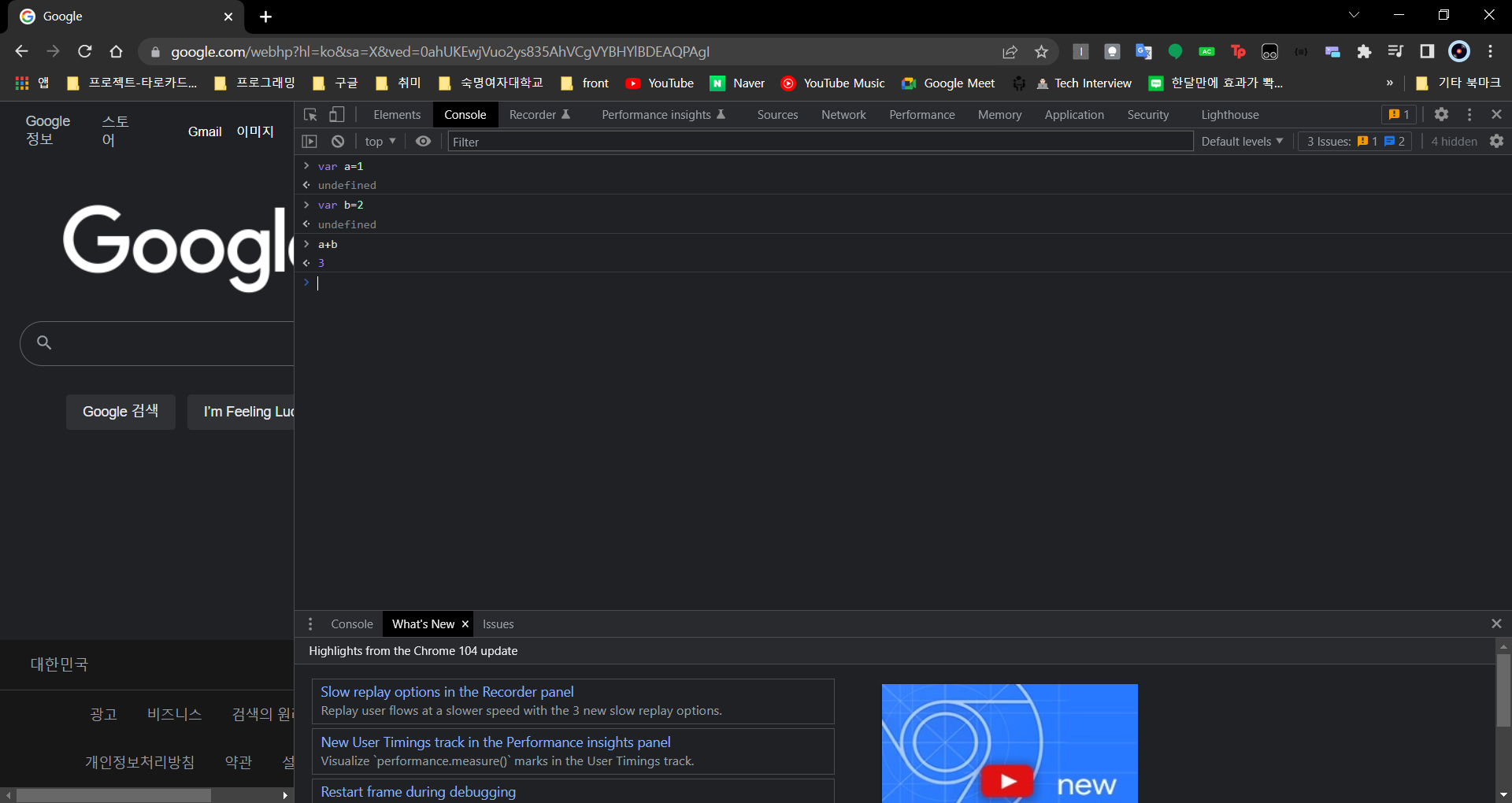Screen dimensions: 1512x803
Task: Open the 3 Issues summary
Action: 1355,142
